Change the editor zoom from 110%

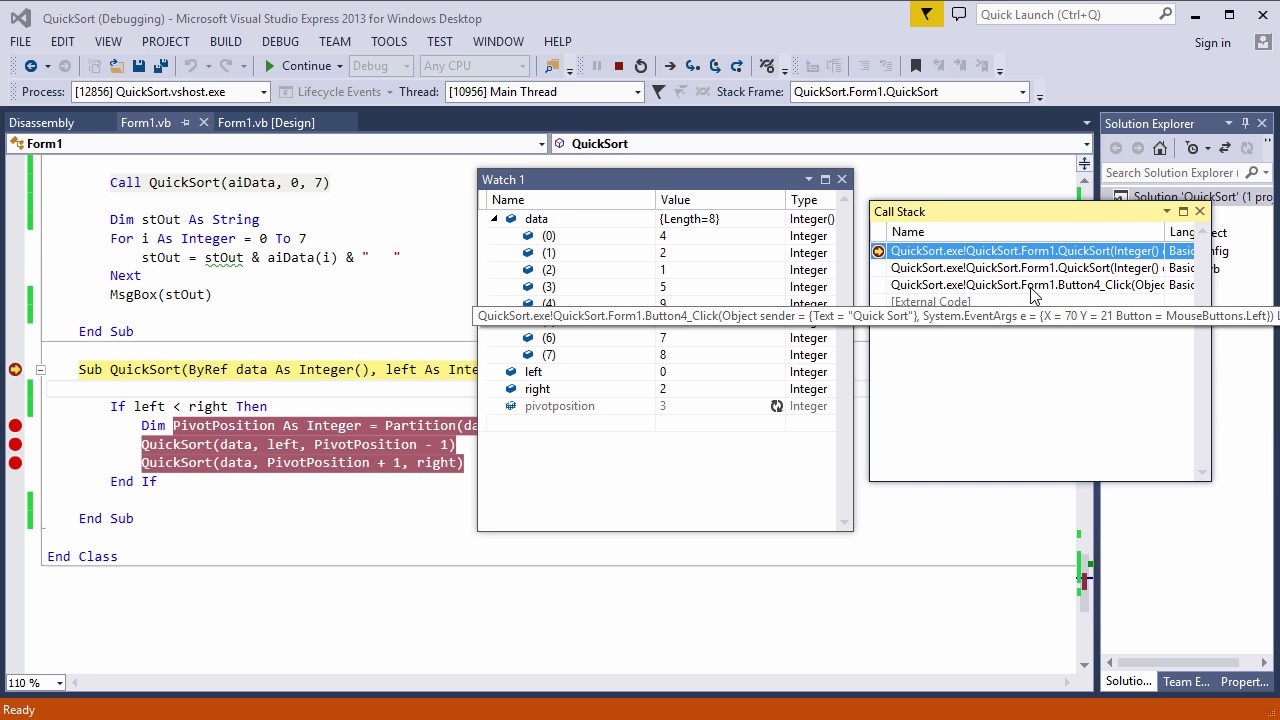(x=35, y=683)
